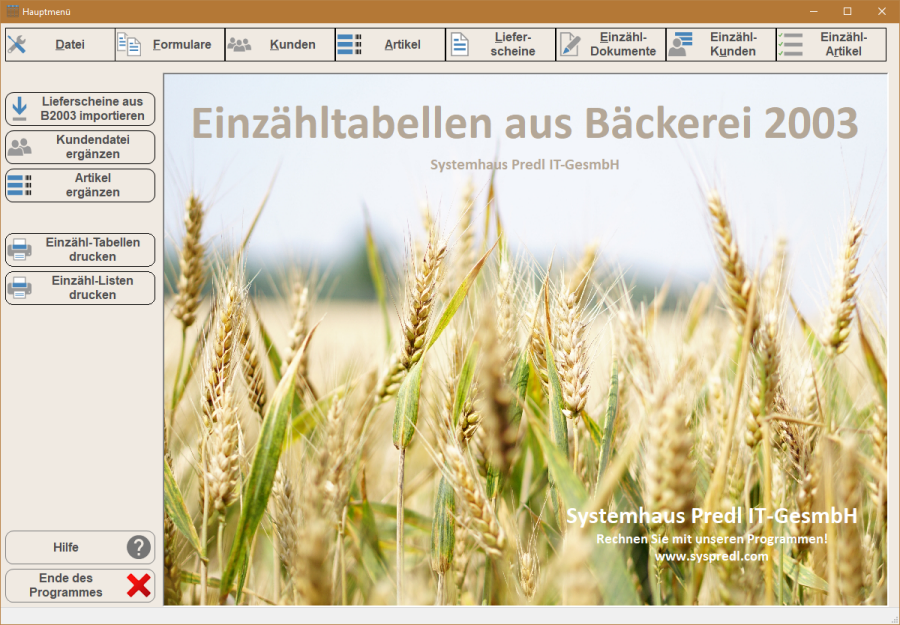The image size is (900, 625).
Task: Click the page icon on Lieferscheine
Action: coord(459,44)
